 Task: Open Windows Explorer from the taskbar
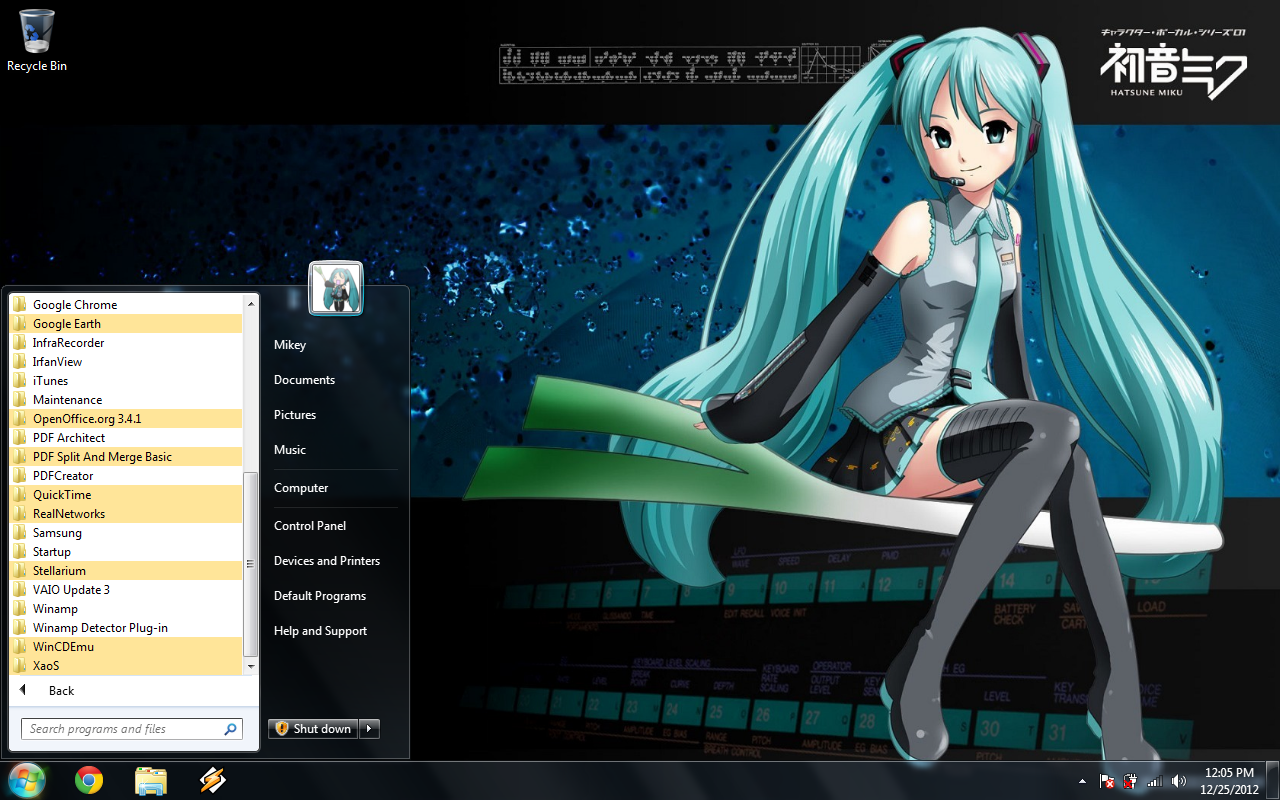(x=150, y=780)
